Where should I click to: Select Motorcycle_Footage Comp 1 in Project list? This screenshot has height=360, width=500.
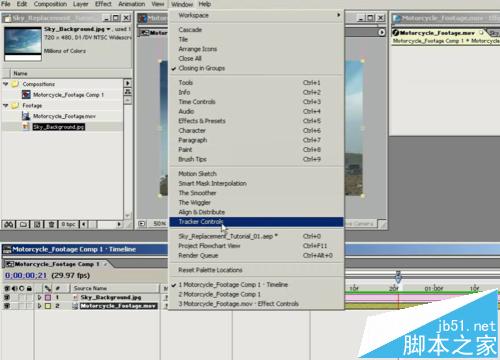68,95
